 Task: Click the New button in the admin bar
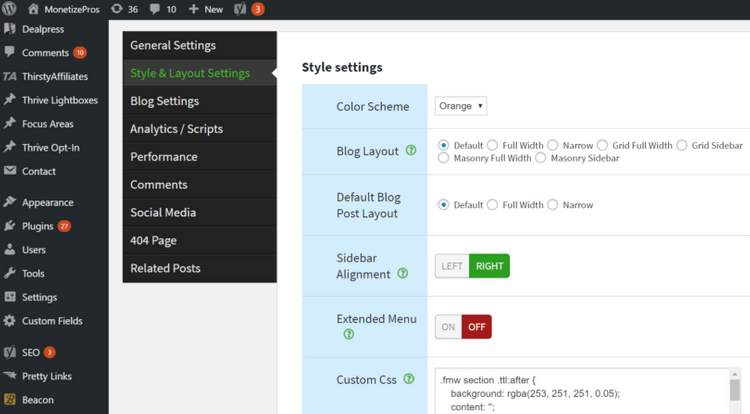205,9
